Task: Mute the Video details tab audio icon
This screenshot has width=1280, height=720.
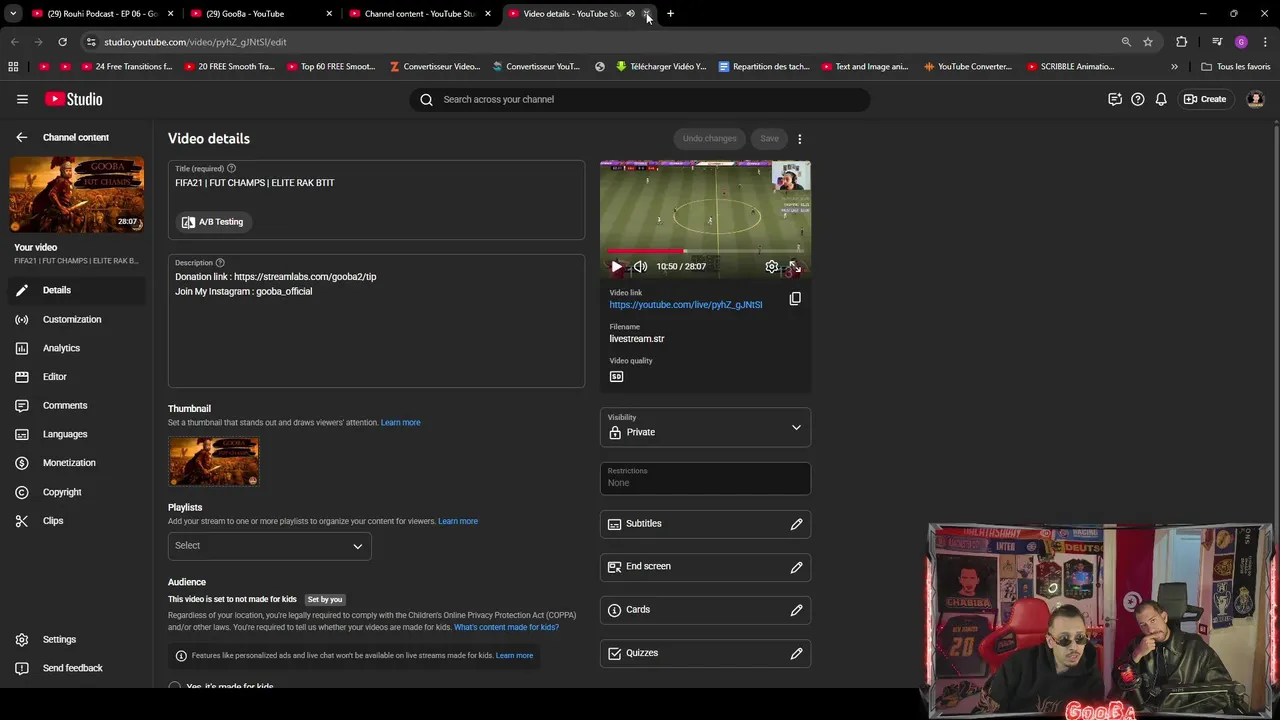Action: click(631, 14)
